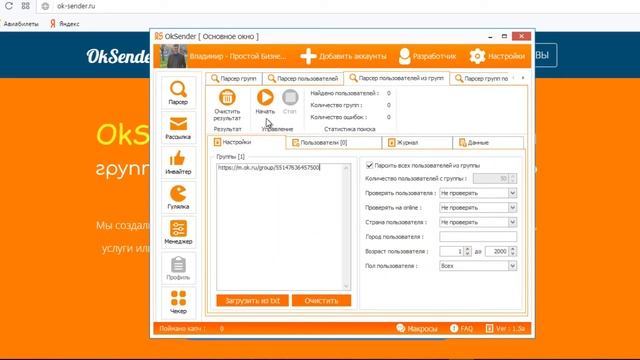Screen dimensions: 640x360
Task: Open the Пользователи [0] tab
Action: click(334, 142)
